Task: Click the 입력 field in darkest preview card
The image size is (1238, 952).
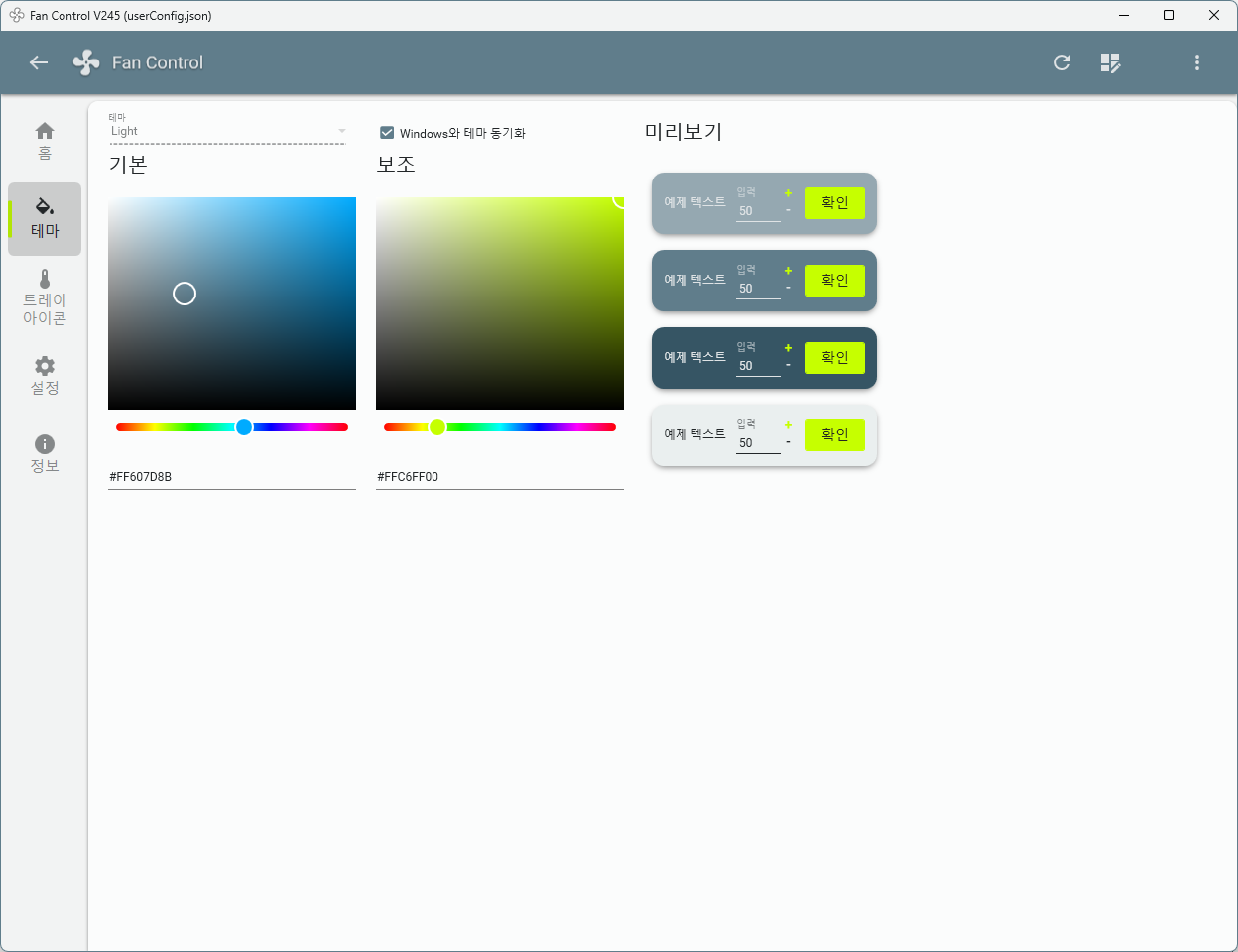Action: pos(758,359)
